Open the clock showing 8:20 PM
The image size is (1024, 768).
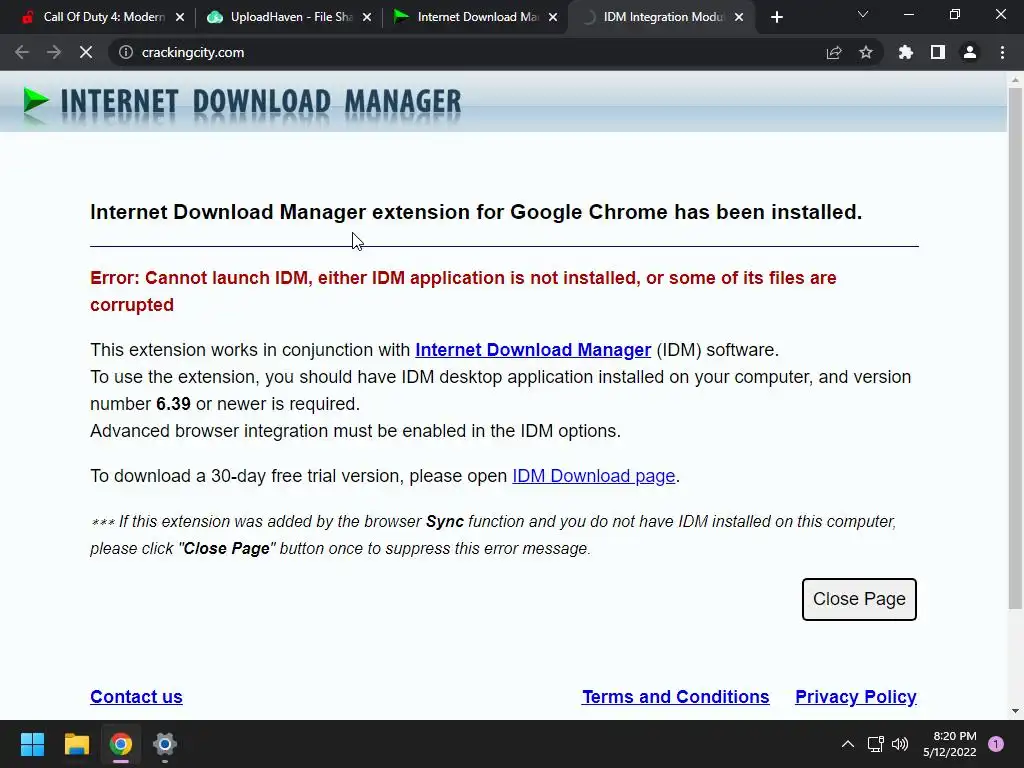950,744
